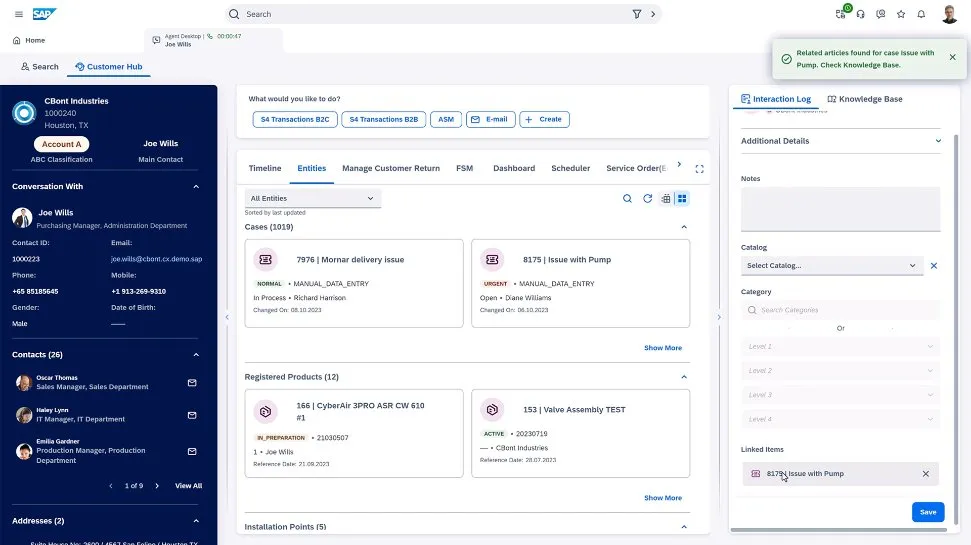Switch to the Knowledge Base tab
Screen dimensions: 971x545
[865, 99]
